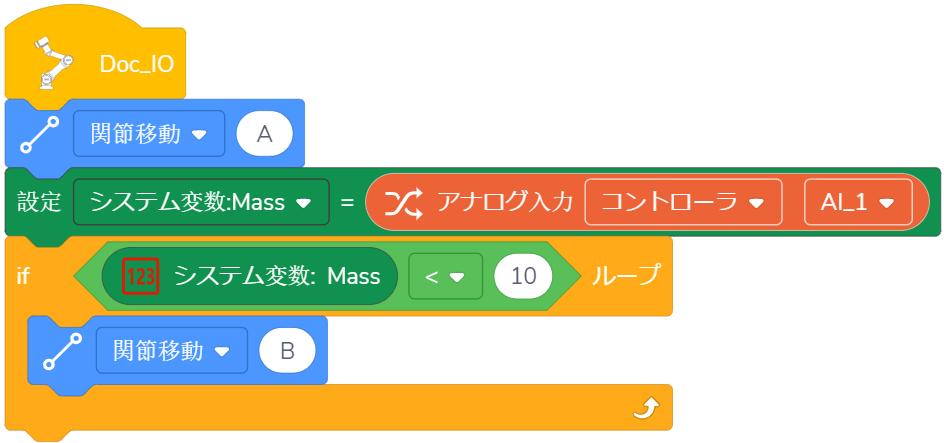Screen dimensions: 944x443
Task: Click the point B value field
Action: point(287,350)
